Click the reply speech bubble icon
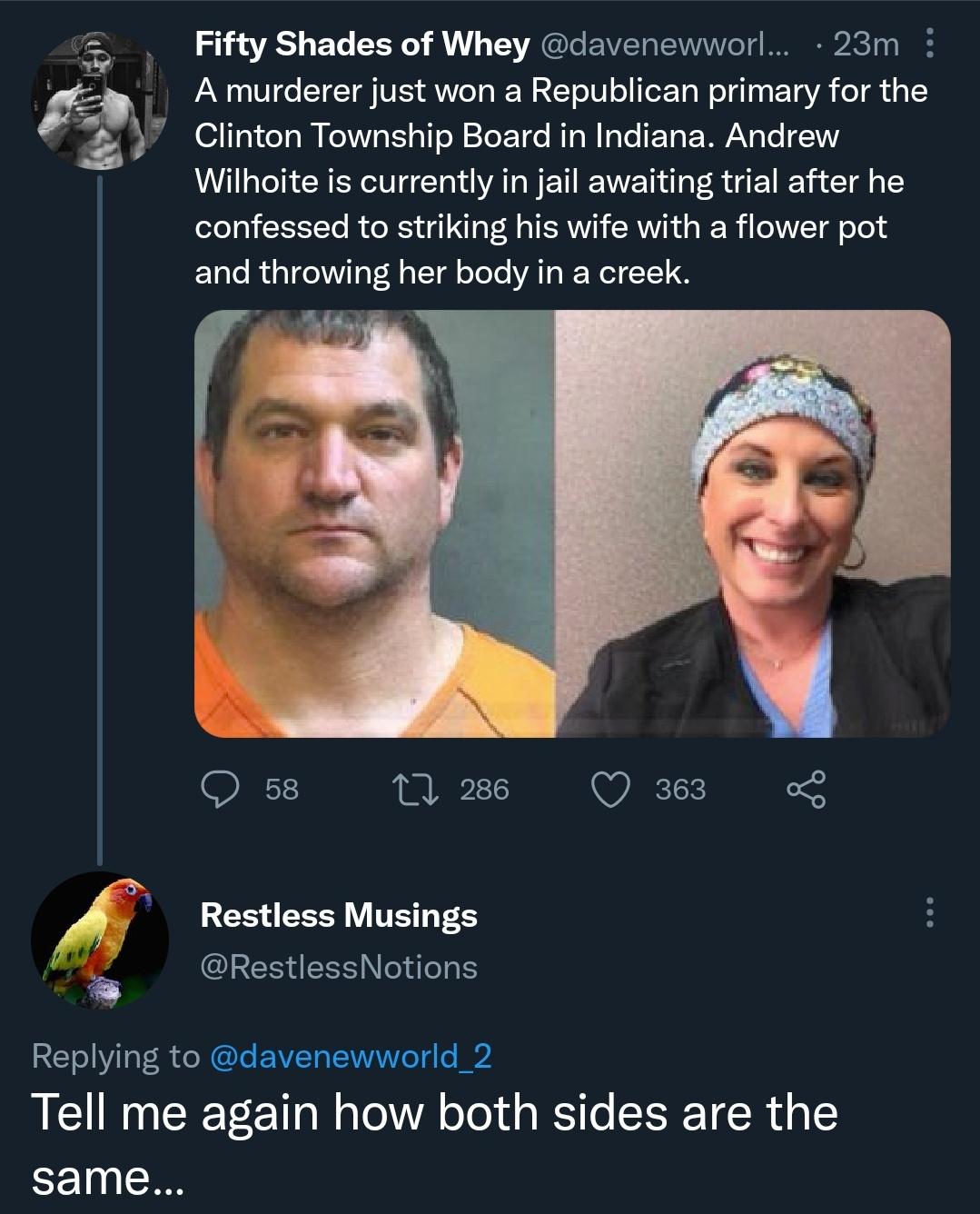980x1214 pixels. (x=220, y=789)
